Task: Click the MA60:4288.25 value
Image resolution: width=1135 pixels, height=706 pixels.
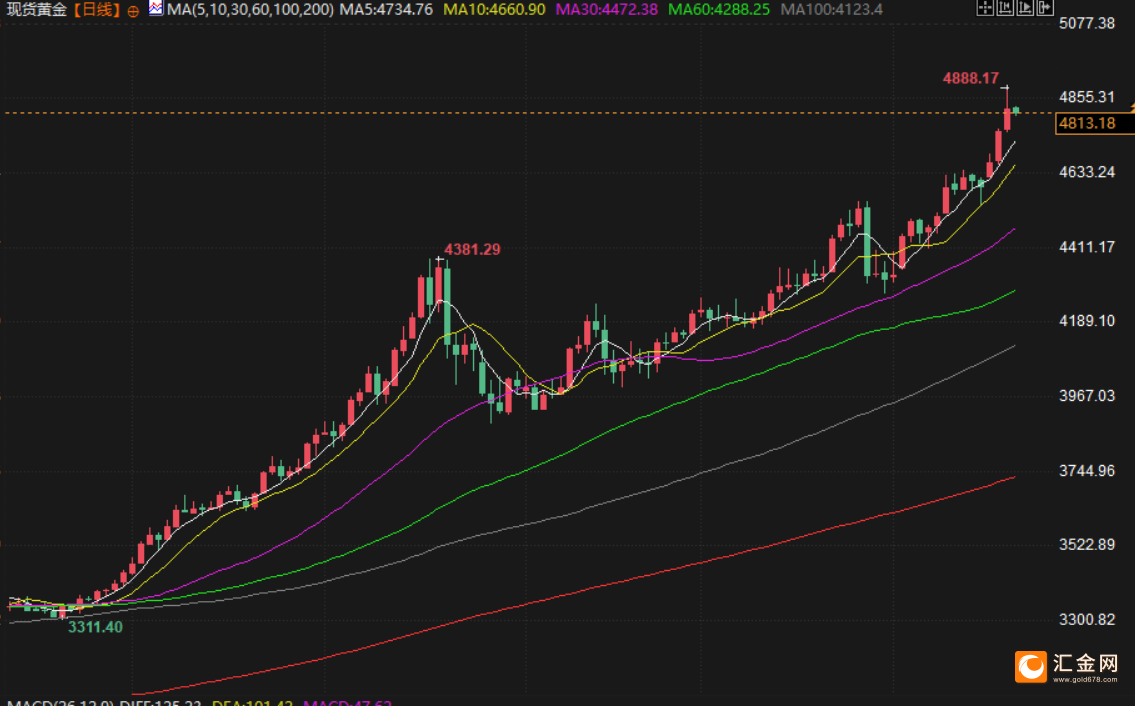Action: [719, 9]
